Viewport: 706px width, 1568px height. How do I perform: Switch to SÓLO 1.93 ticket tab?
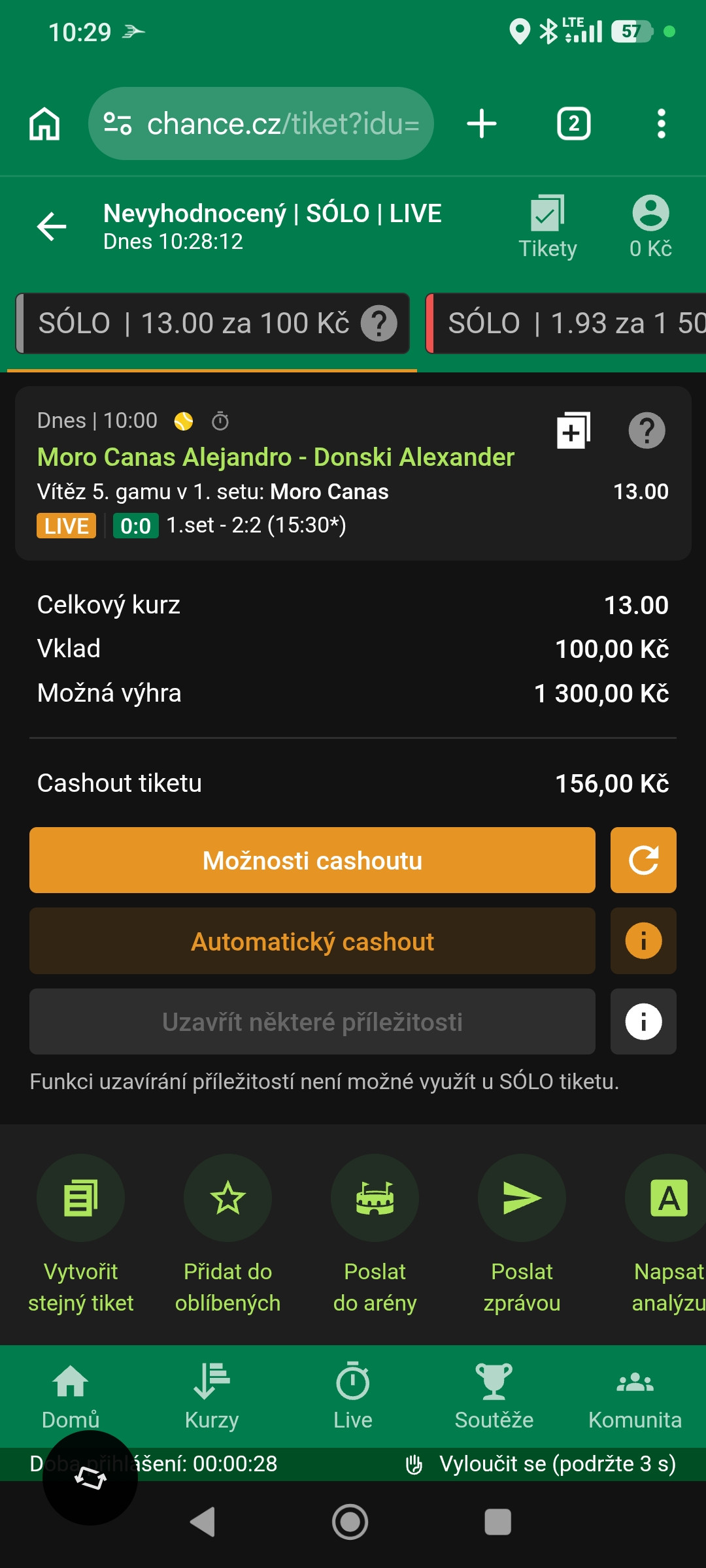[x=566, y=323]
